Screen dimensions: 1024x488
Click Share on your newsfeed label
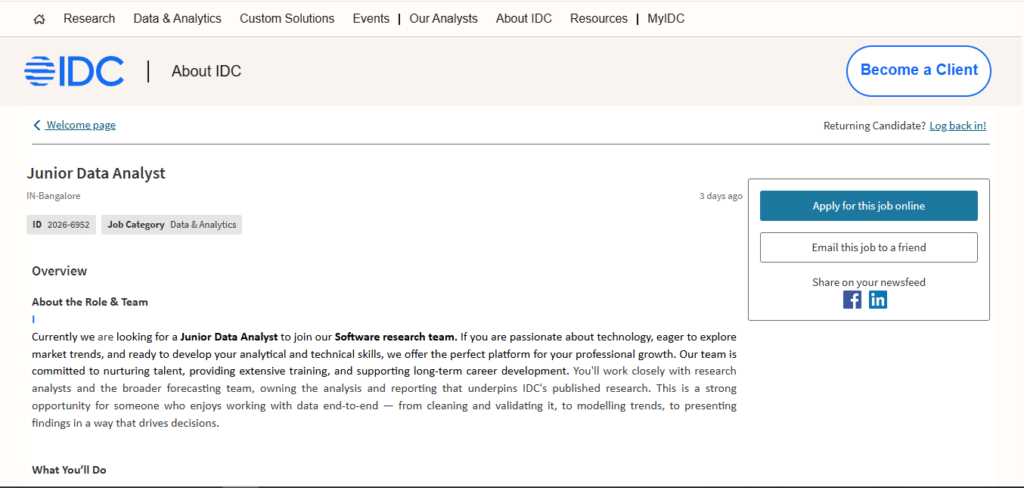coord(869,282)
